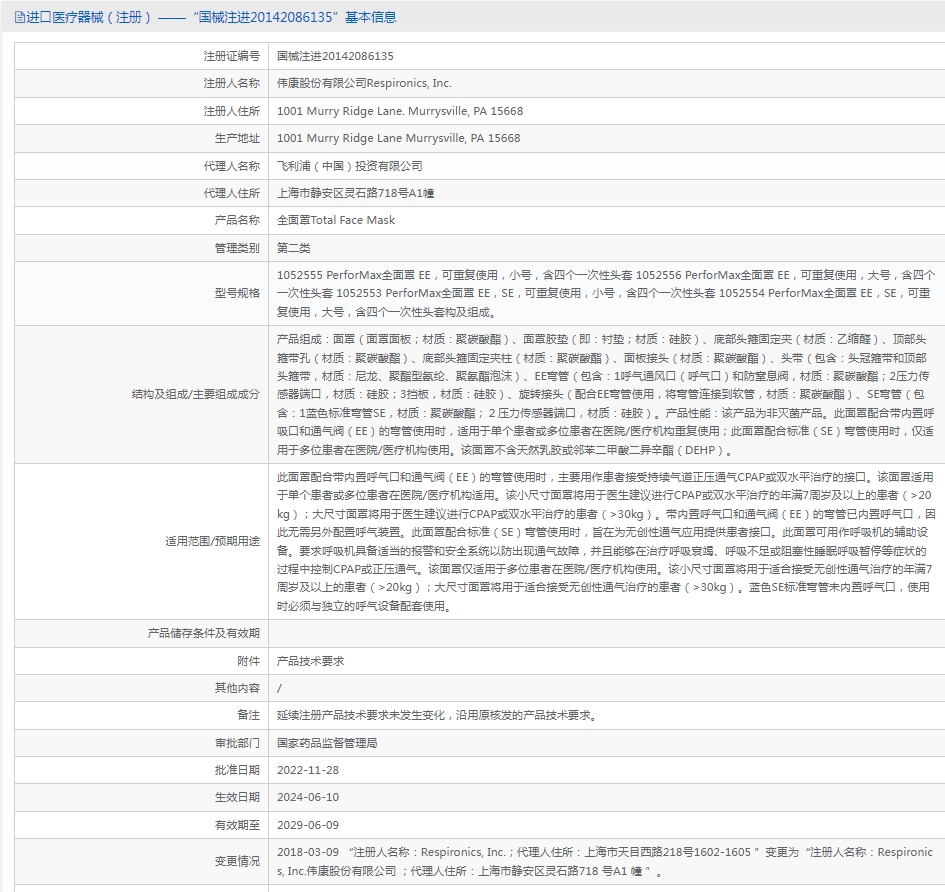
Task: Select registrant address with 'Lane. Murrysville'
Action: [400, 111]
